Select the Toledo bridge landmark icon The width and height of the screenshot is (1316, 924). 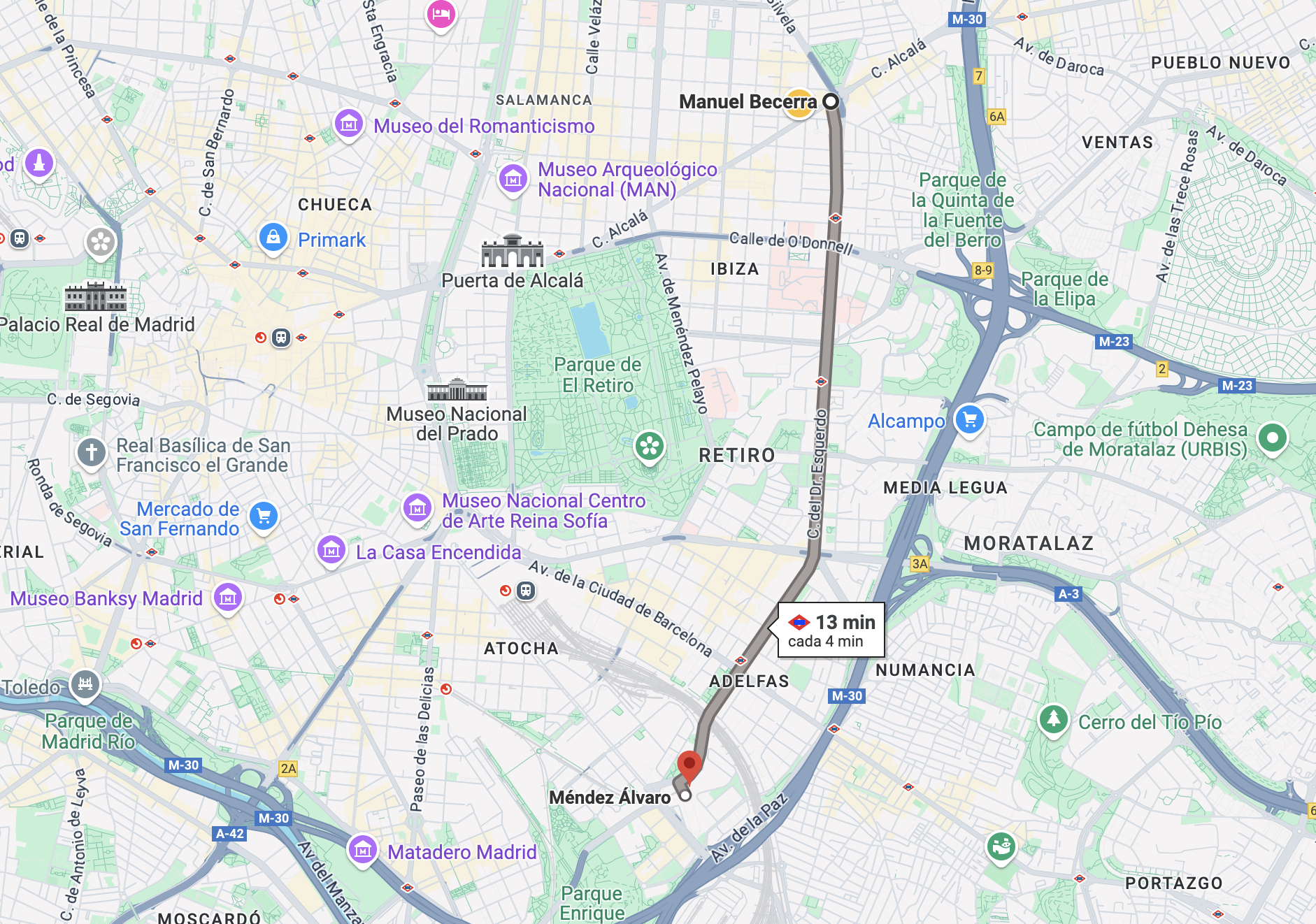85,684
